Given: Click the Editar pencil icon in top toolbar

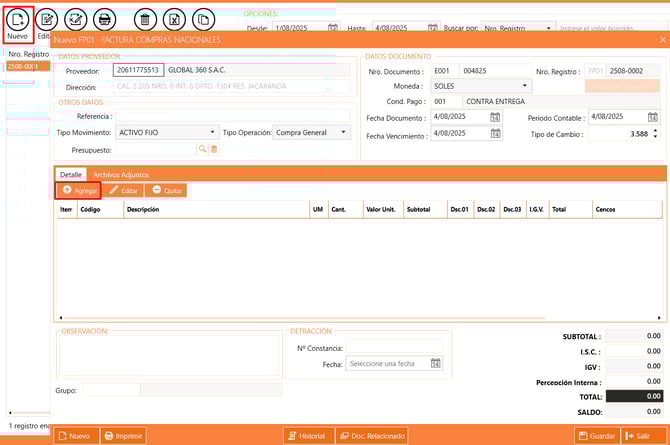Looking at the screenshot, I should [47, 19].
